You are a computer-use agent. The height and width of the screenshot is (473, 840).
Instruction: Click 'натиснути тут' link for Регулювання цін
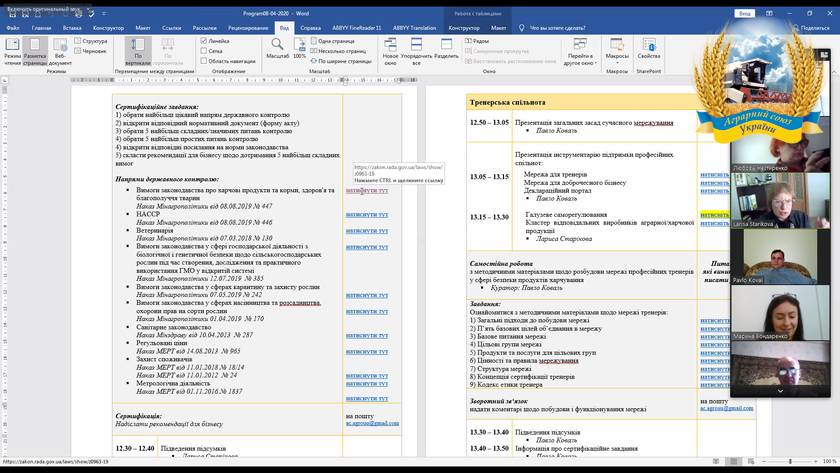click(x=367, y=352)
